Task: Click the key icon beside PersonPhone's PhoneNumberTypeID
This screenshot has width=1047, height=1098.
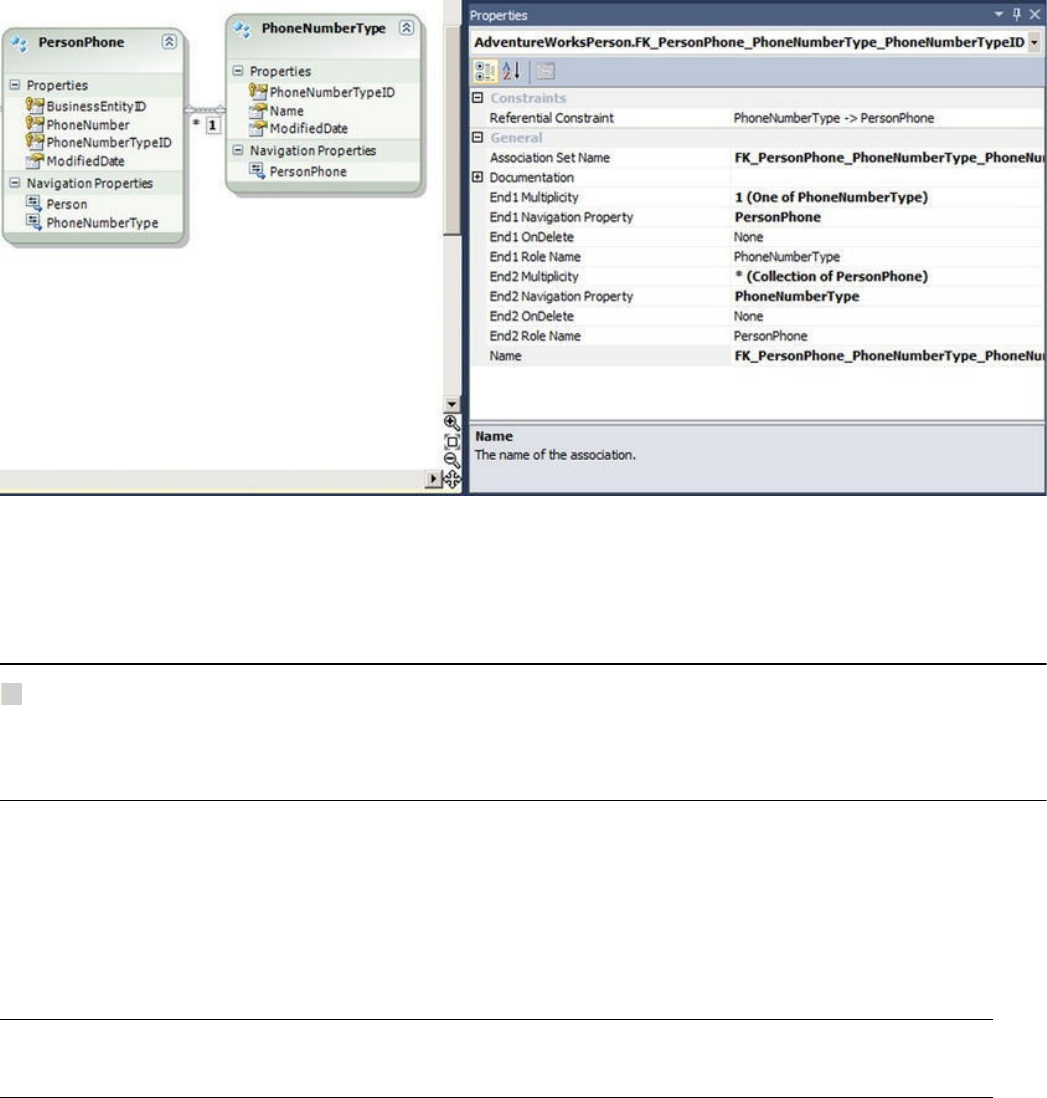Action: tap(34, 141)
